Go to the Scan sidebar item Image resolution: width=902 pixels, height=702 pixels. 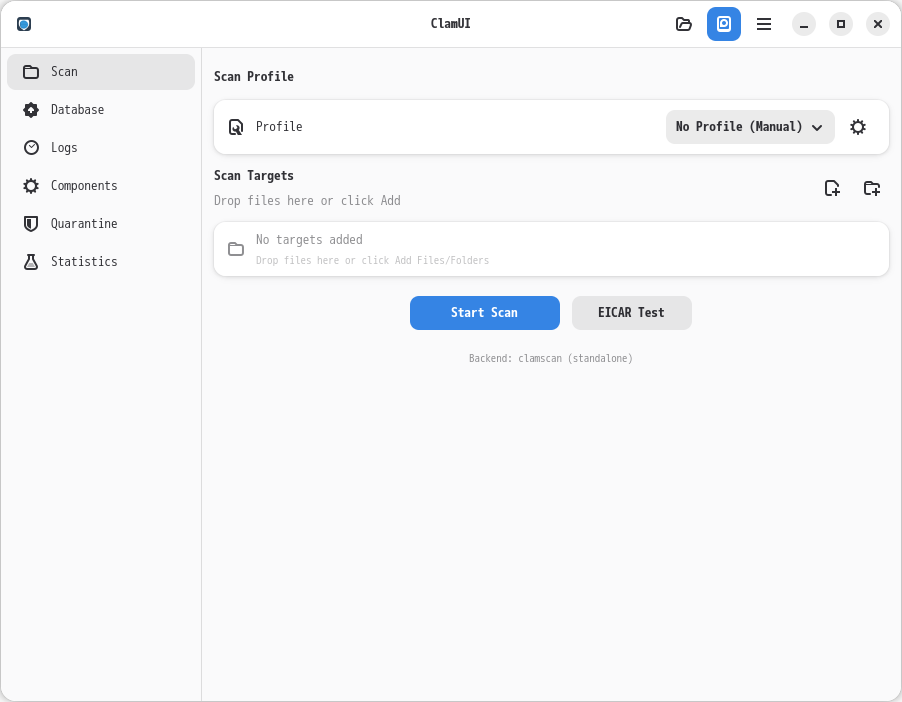pyautogui.click(x=100, y=72)
